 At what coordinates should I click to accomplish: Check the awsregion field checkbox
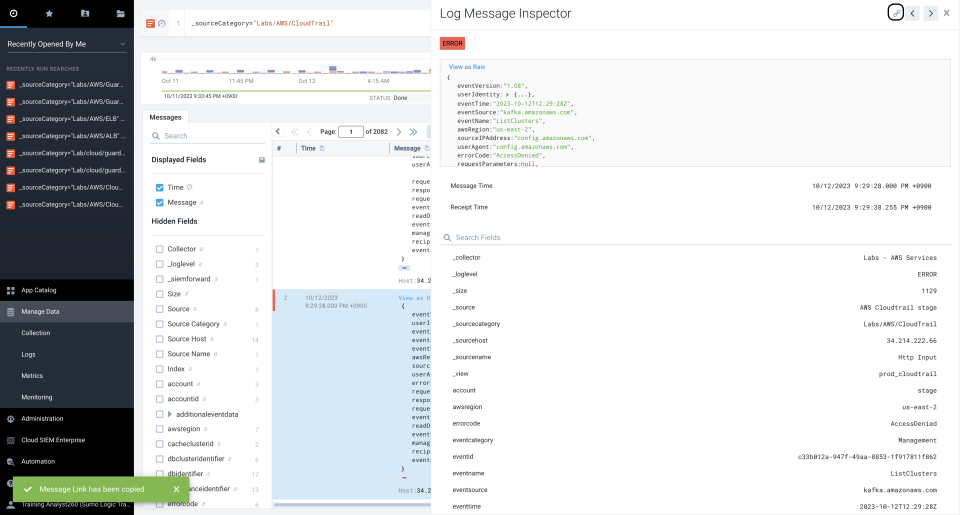pos(160,429)
